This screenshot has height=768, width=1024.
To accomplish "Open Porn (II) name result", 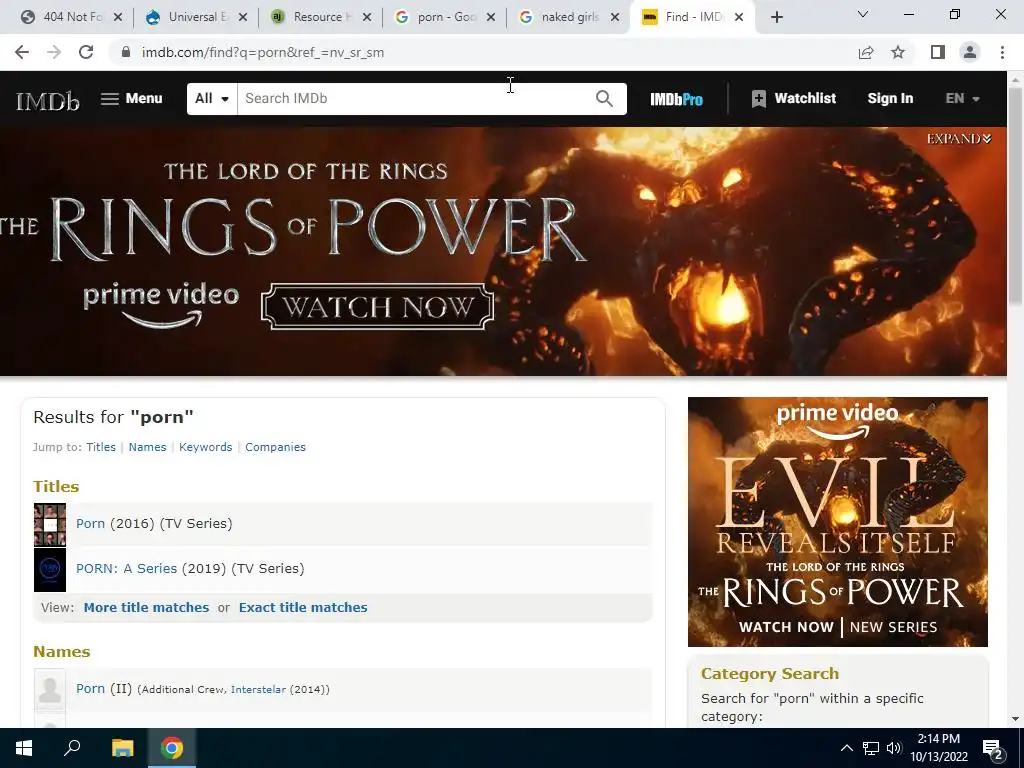I will point(90,688).
